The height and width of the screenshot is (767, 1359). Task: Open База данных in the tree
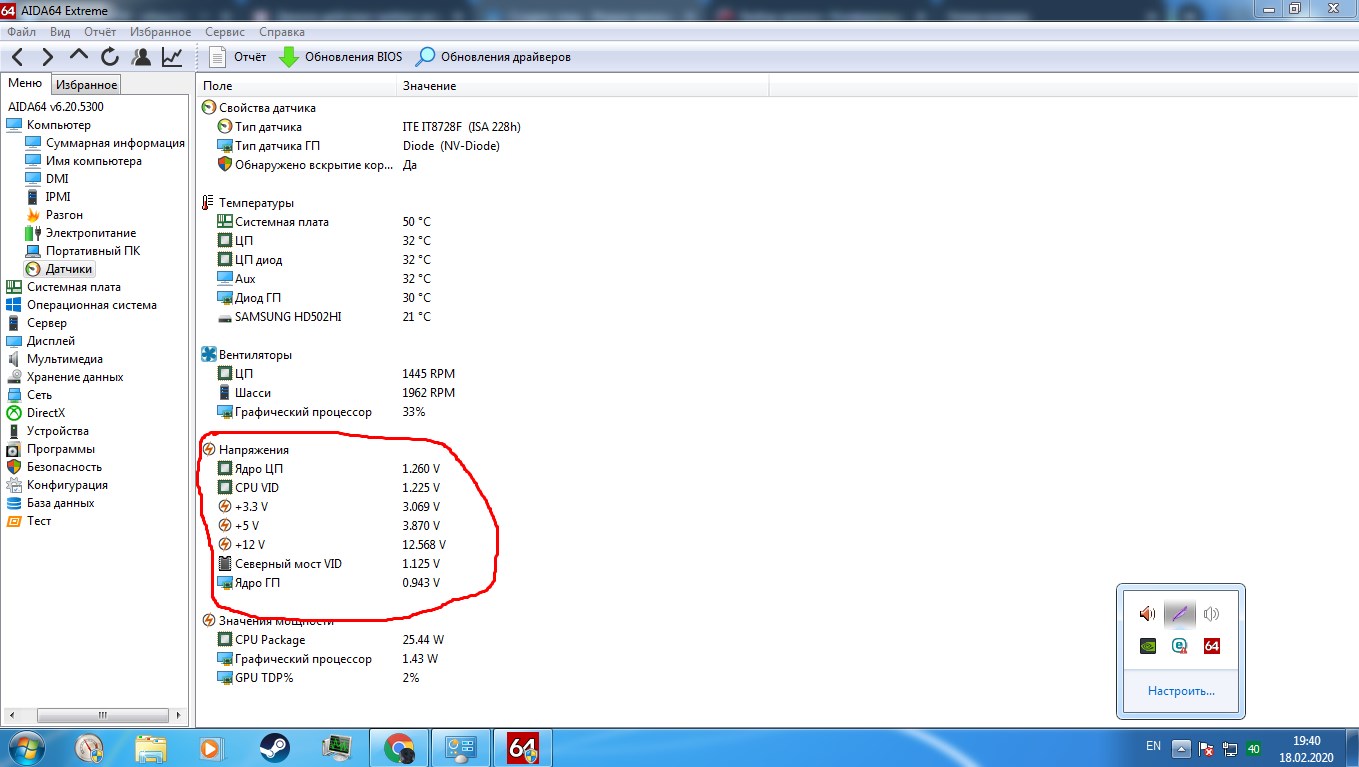coord(51,503)
